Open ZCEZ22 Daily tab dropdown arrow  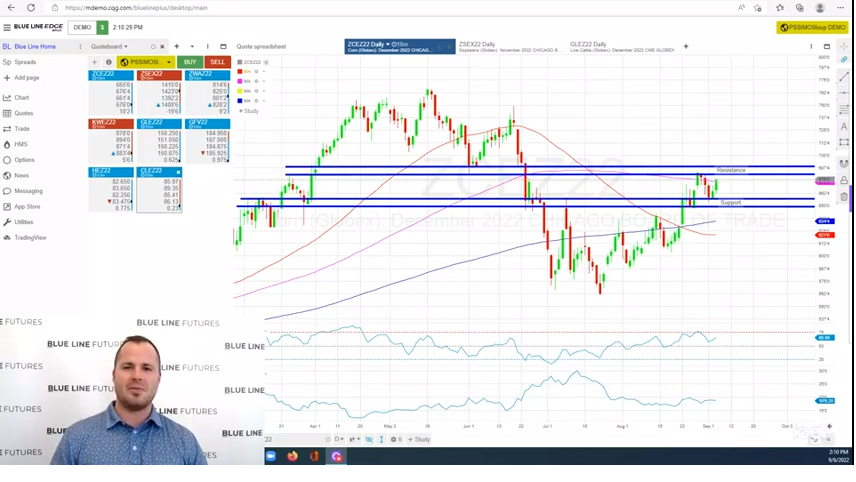click(388, 44)
